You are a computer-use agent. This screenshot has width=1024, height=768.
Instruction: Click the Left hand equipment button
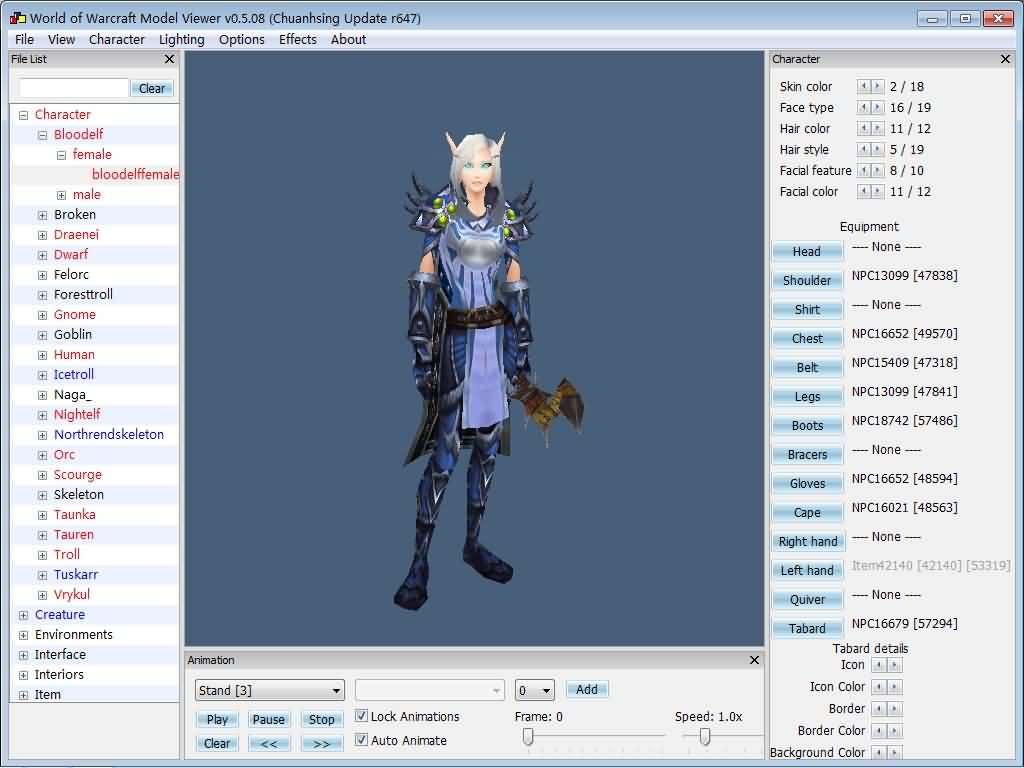807,570
